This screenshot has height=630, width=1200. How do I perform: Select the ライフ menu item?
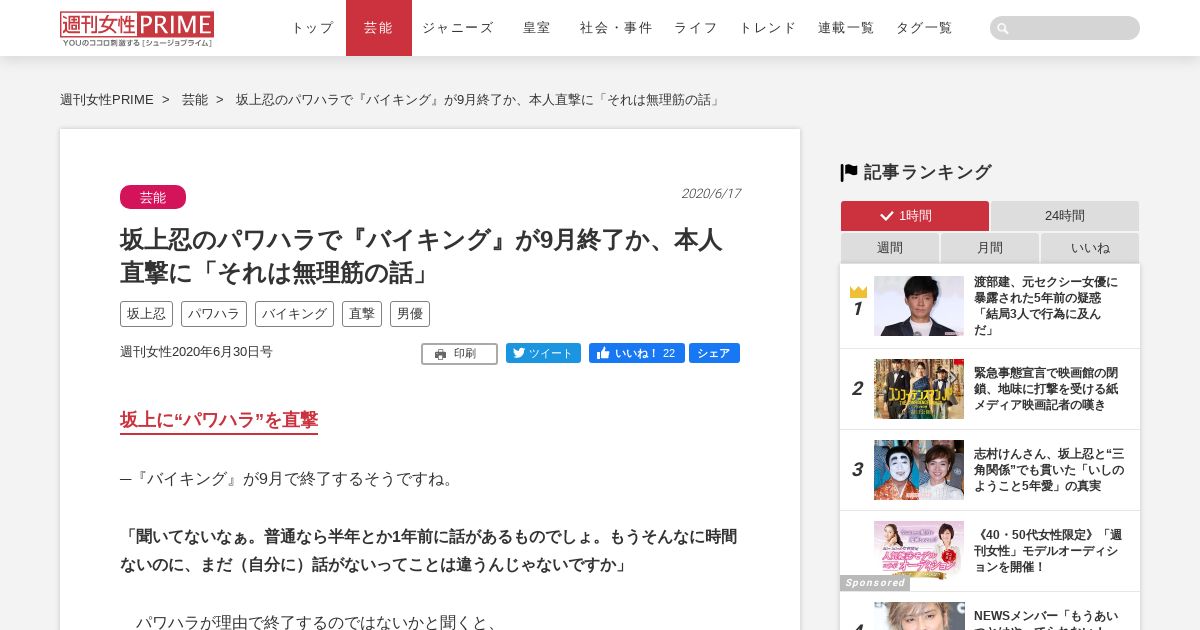696,28
